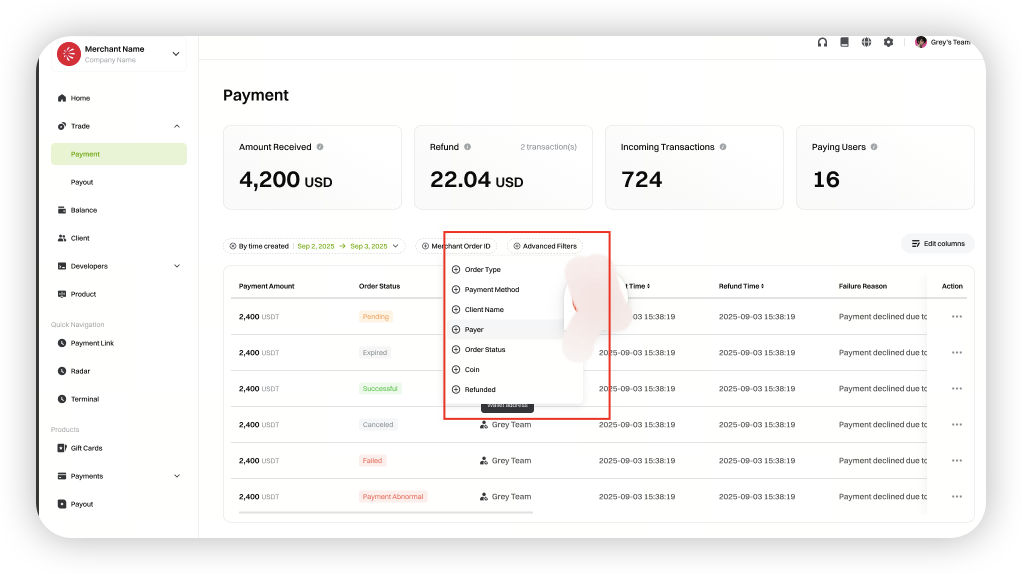Click the globe language icon

866,42
